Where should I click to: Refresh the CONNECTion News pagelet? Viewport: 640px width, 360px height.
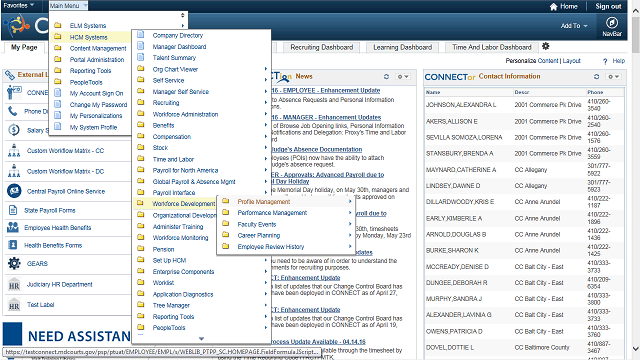click(386, 76)
